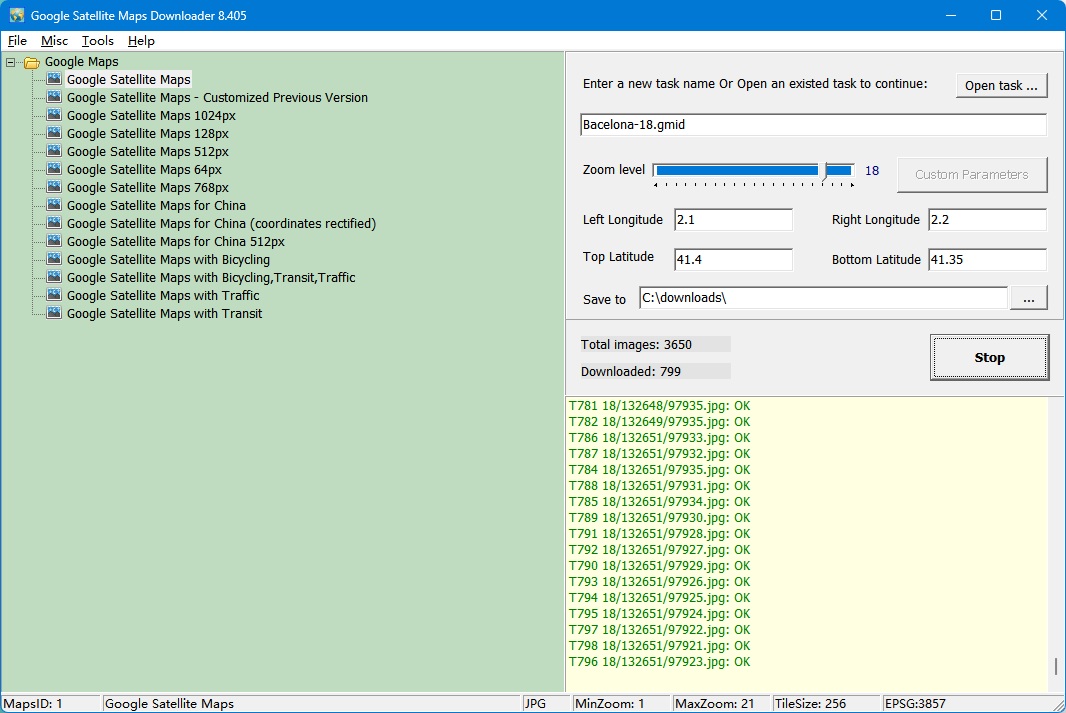The image size is (1066, 713).
Task: Click the Google Maps root node label
Action: [82, 62]
